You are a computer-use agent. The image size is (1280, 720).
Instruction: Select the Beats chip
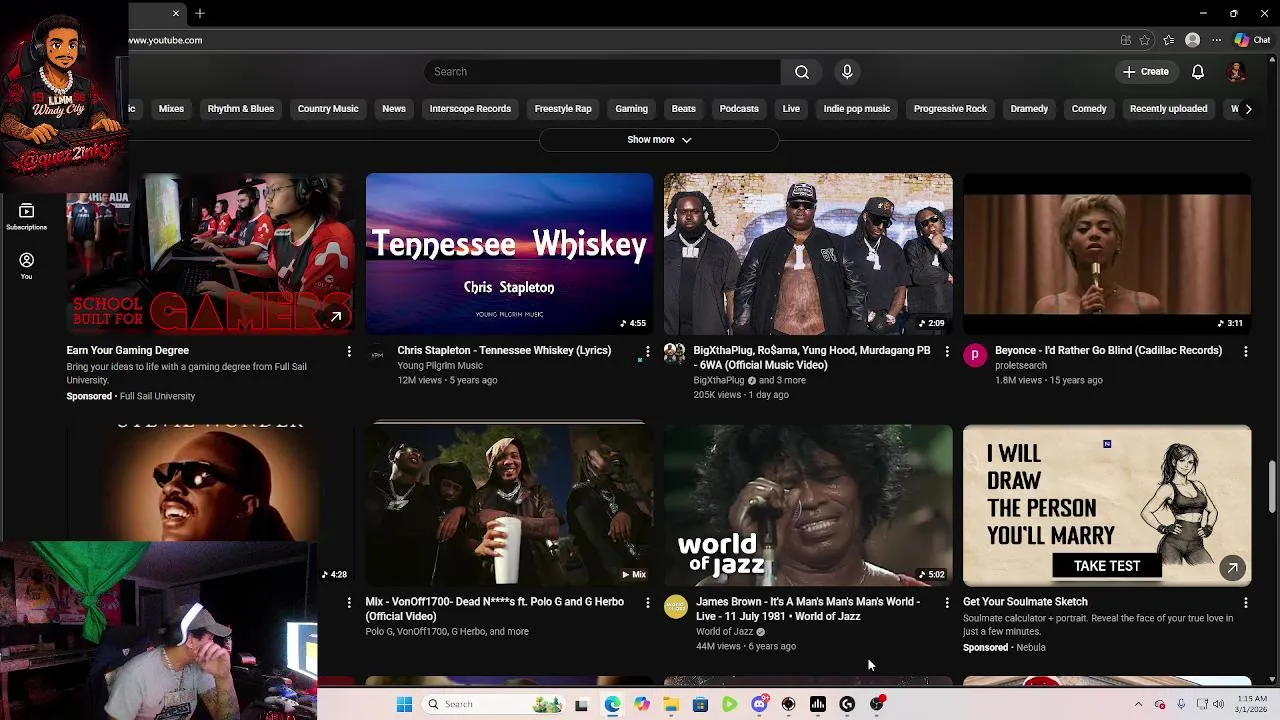click(x=684, y=109)
